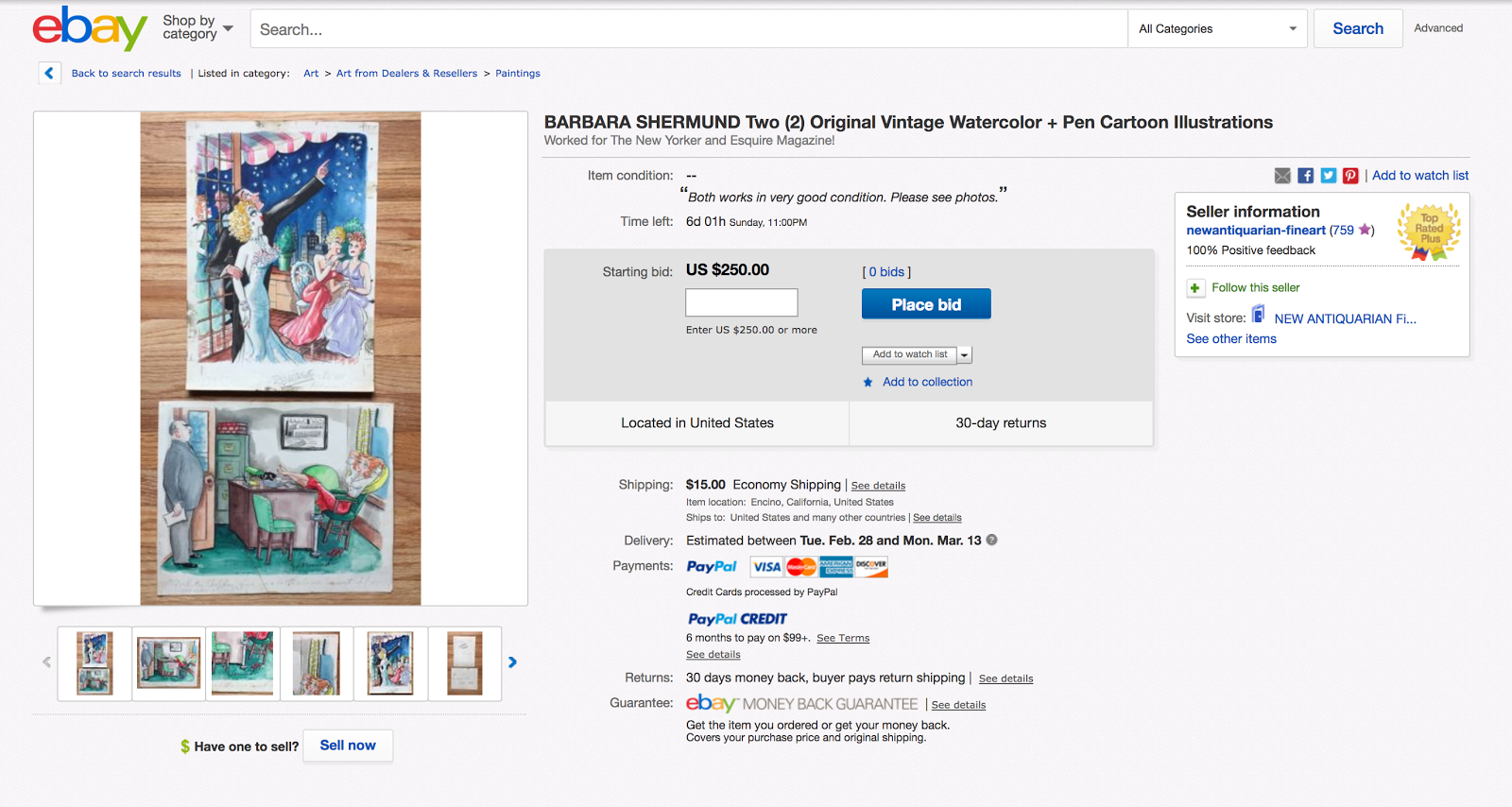Share listing on Twitter
Image resolution: width=1512 pixels, height=807 pixels.
click(x=1328, y=176)
